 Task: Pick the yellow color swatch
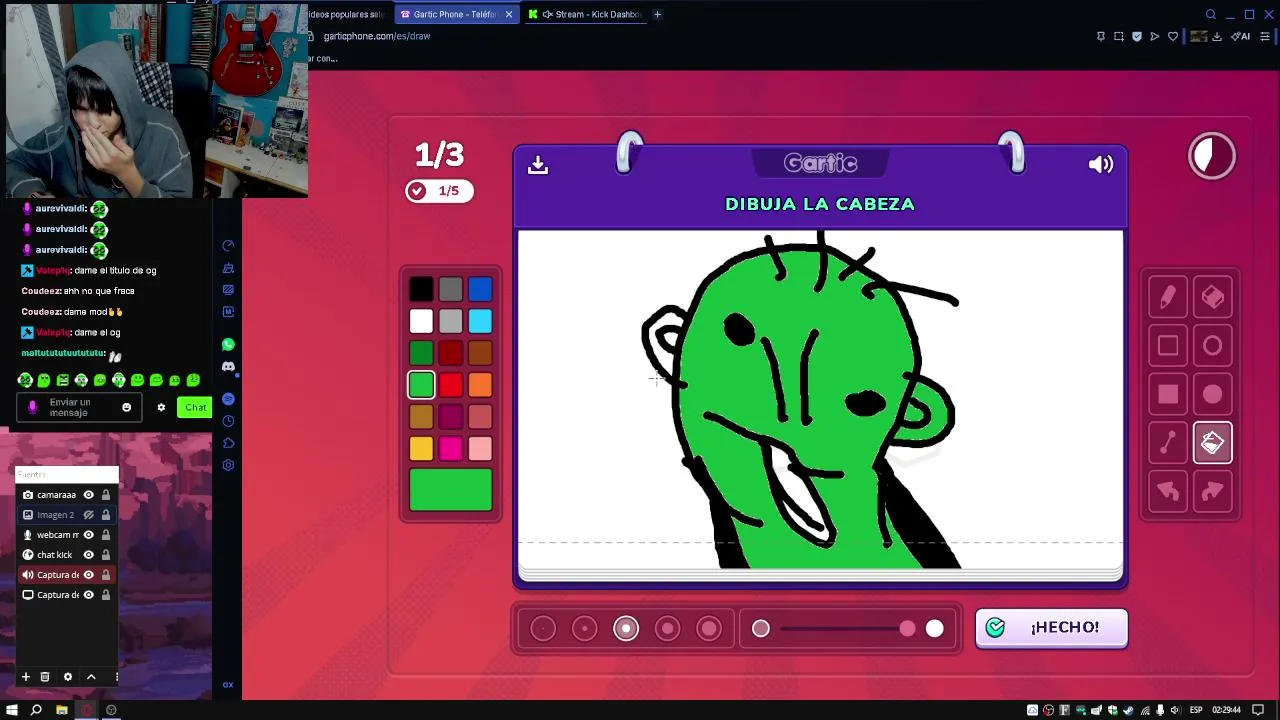421,448
